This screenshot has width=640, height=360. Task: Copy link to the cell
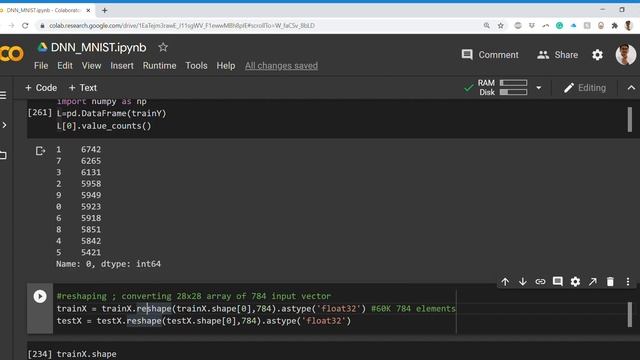(540, 282)
